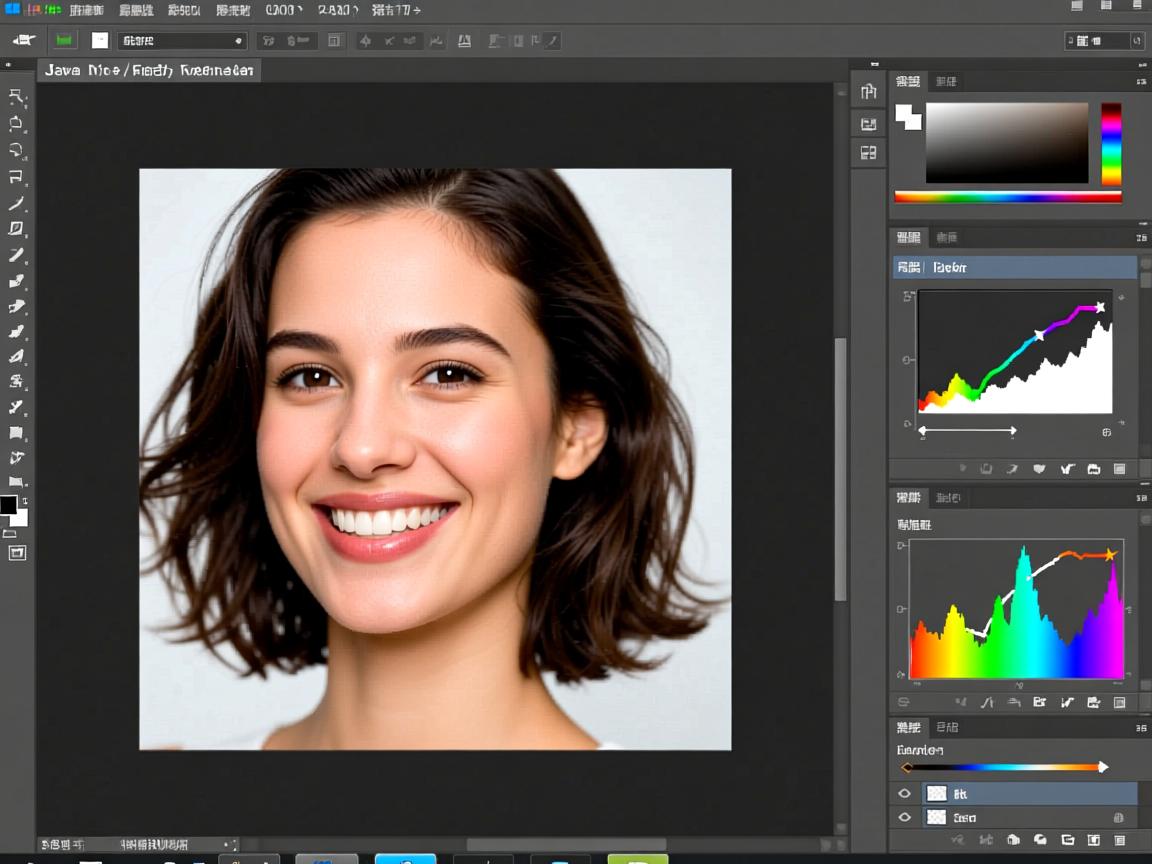Open the color panel flyout menu
The image size is (1152, 864).
pyautogui.click(x=1141, y=82)
